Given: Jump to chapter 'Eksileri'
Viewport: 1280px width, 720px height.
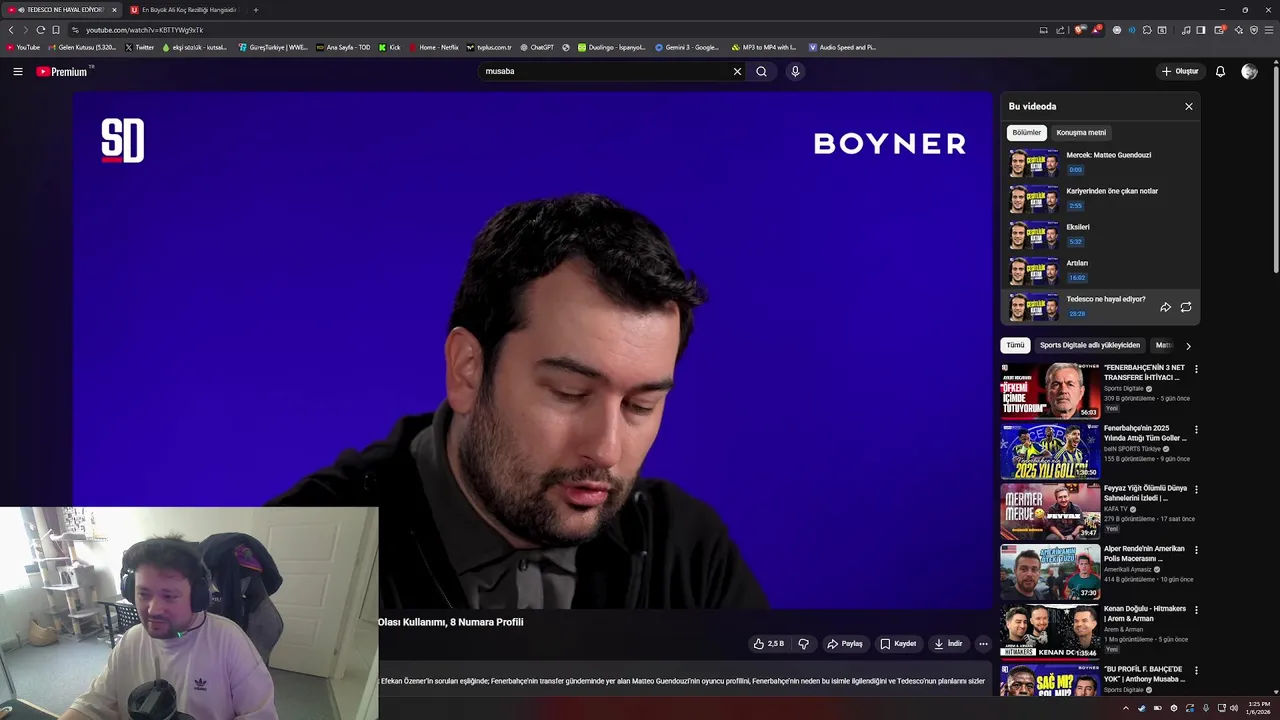Looking at the screenshot, I should tap(1100, 235).
